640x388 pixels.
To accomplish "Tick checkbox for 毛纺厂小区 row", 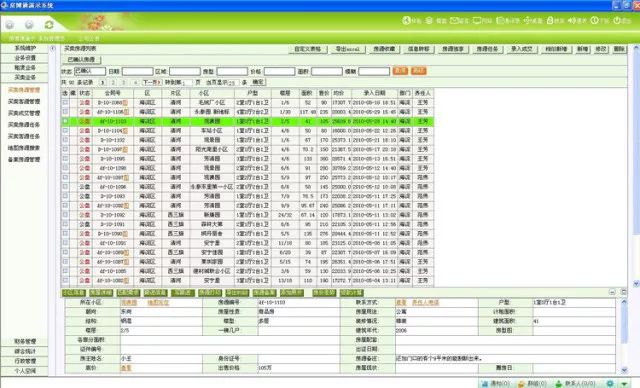I will click(65, 102).
